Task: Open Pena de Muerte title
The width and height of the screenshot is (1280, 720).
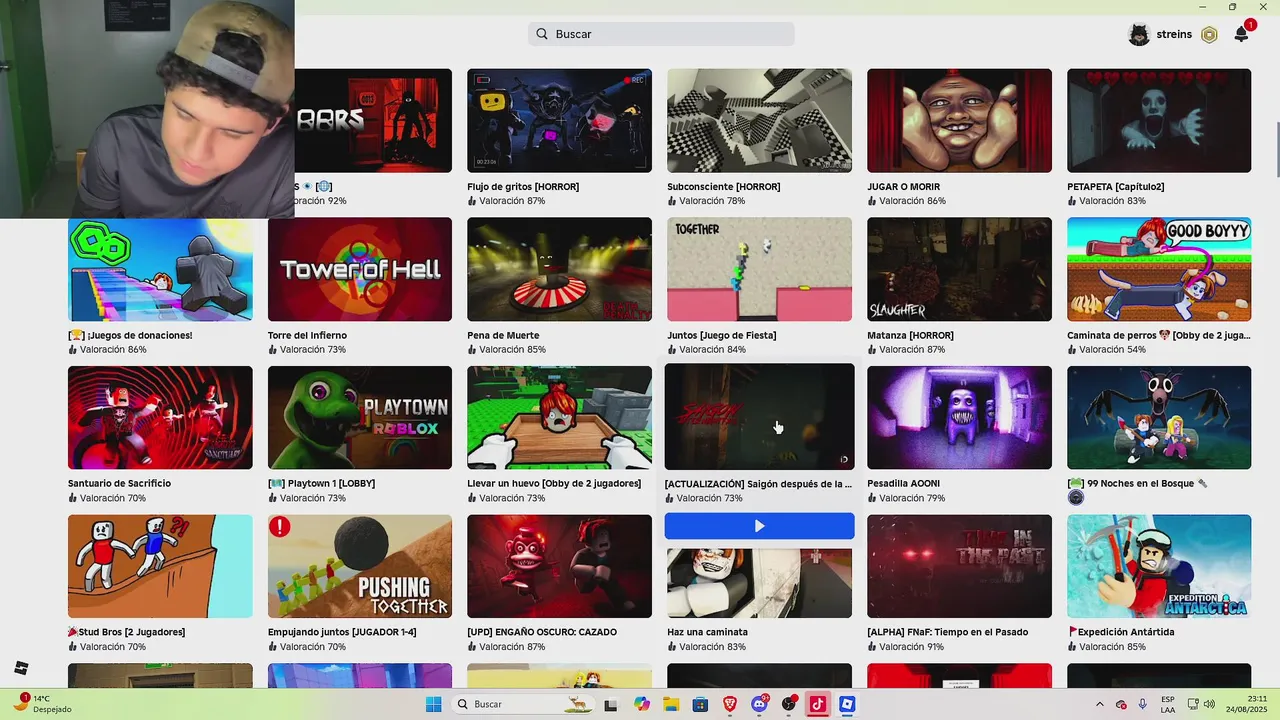Action: point(503,336)
